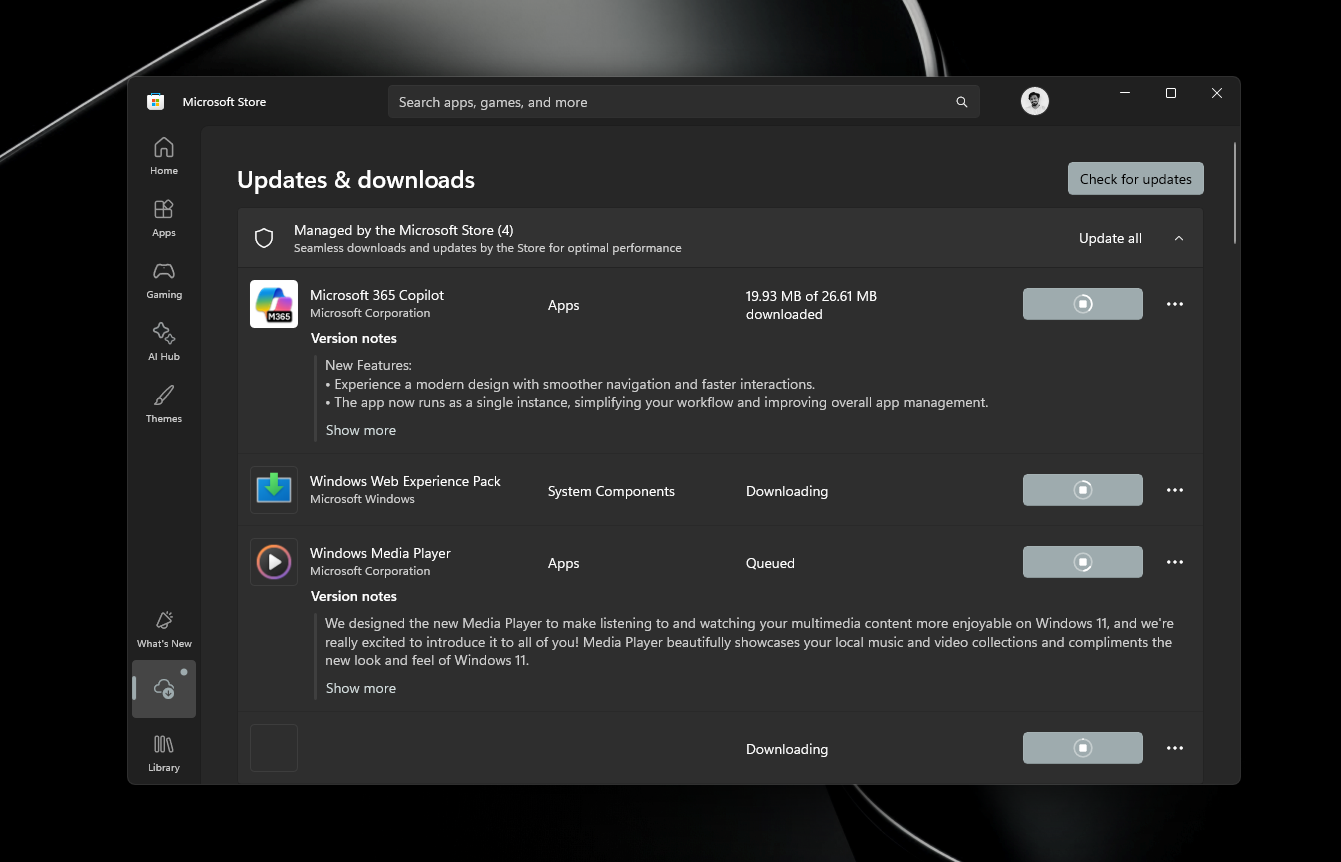Minimize the Microsoft Store window
Viewport: 1341px width, 862px height.
pos(1125,93)
